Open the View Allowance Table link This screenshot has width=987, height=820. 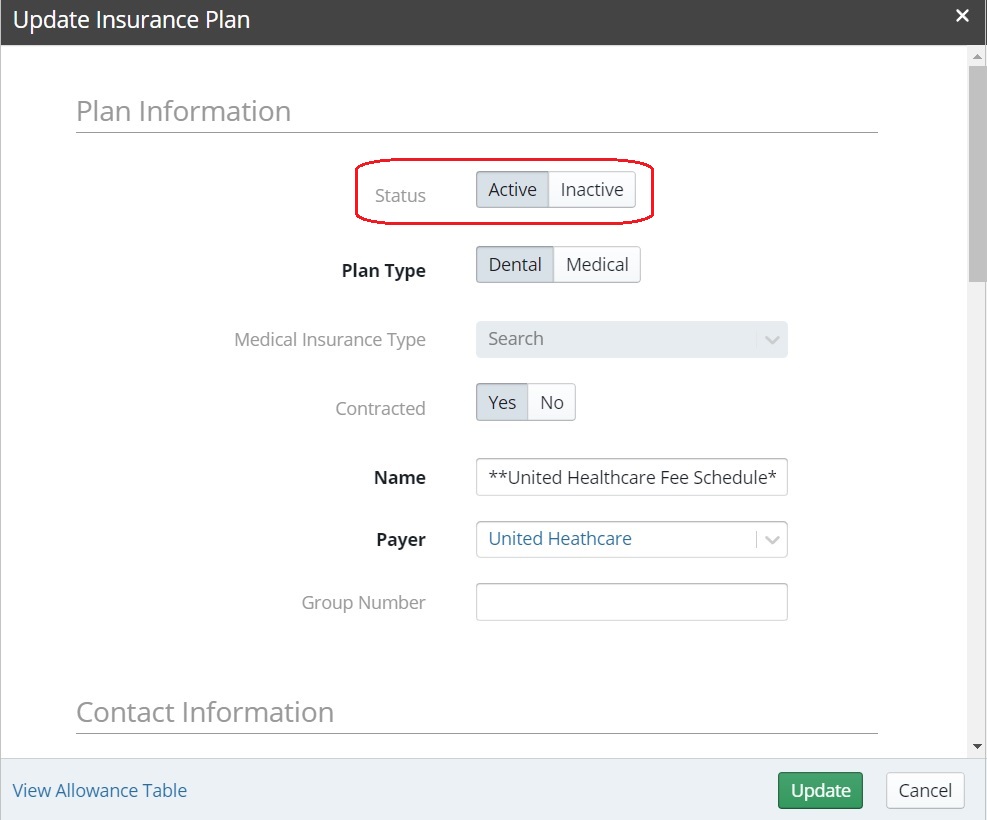click(99, 790)
